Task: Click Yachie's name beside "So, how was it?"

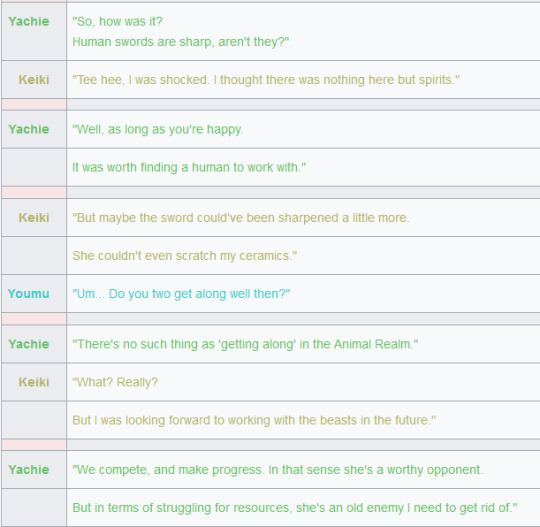Action: point(29,21)
